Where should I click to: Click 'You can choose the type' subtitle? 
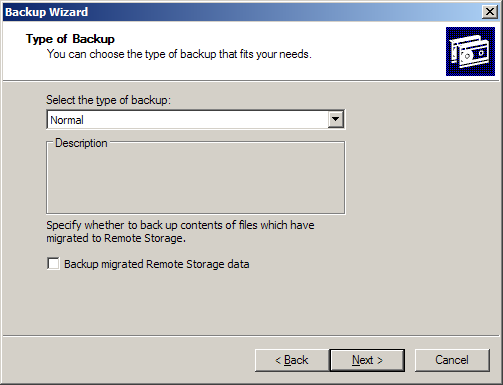(x=179, y=54)
